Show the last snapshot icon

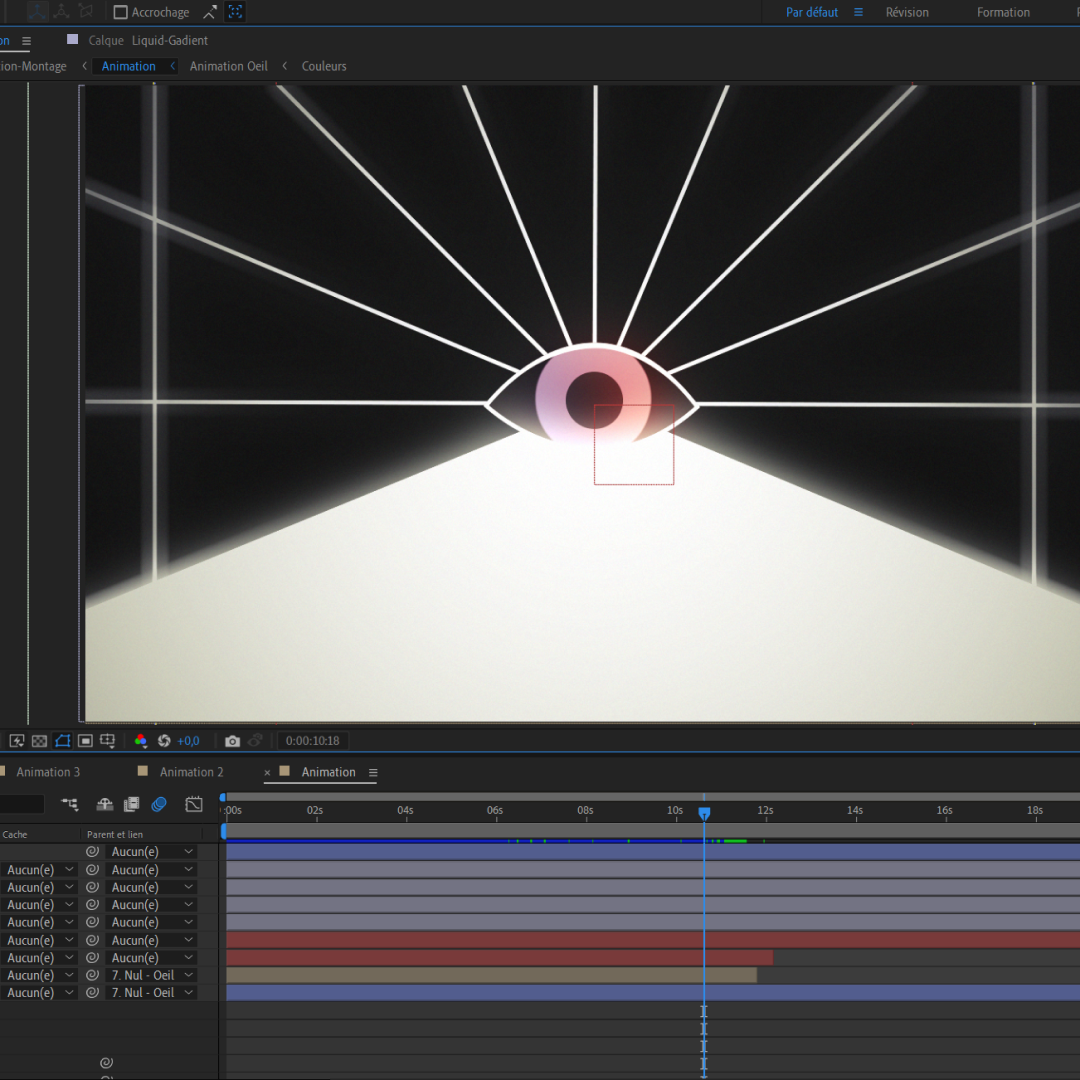[256, 740]
